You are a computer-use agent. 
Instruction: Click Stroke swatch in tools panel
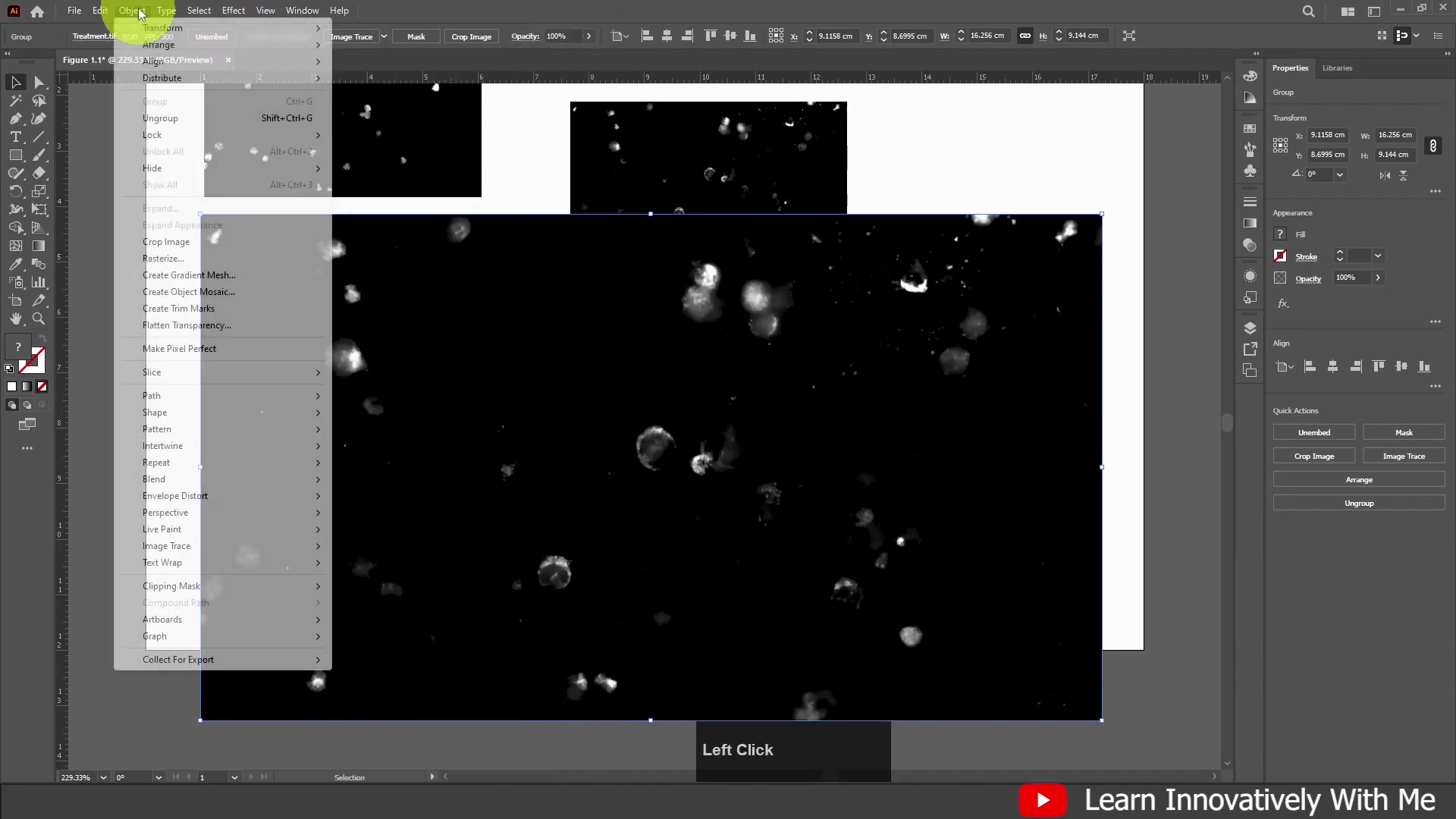pyautogui.click(x=33, y=360)
